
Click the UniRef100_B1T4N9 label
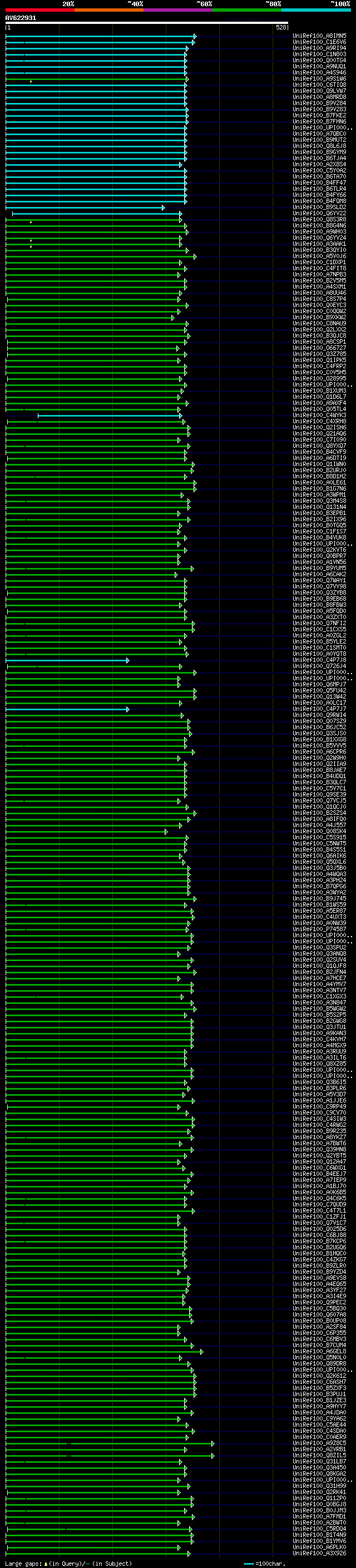click(319, 1535)
